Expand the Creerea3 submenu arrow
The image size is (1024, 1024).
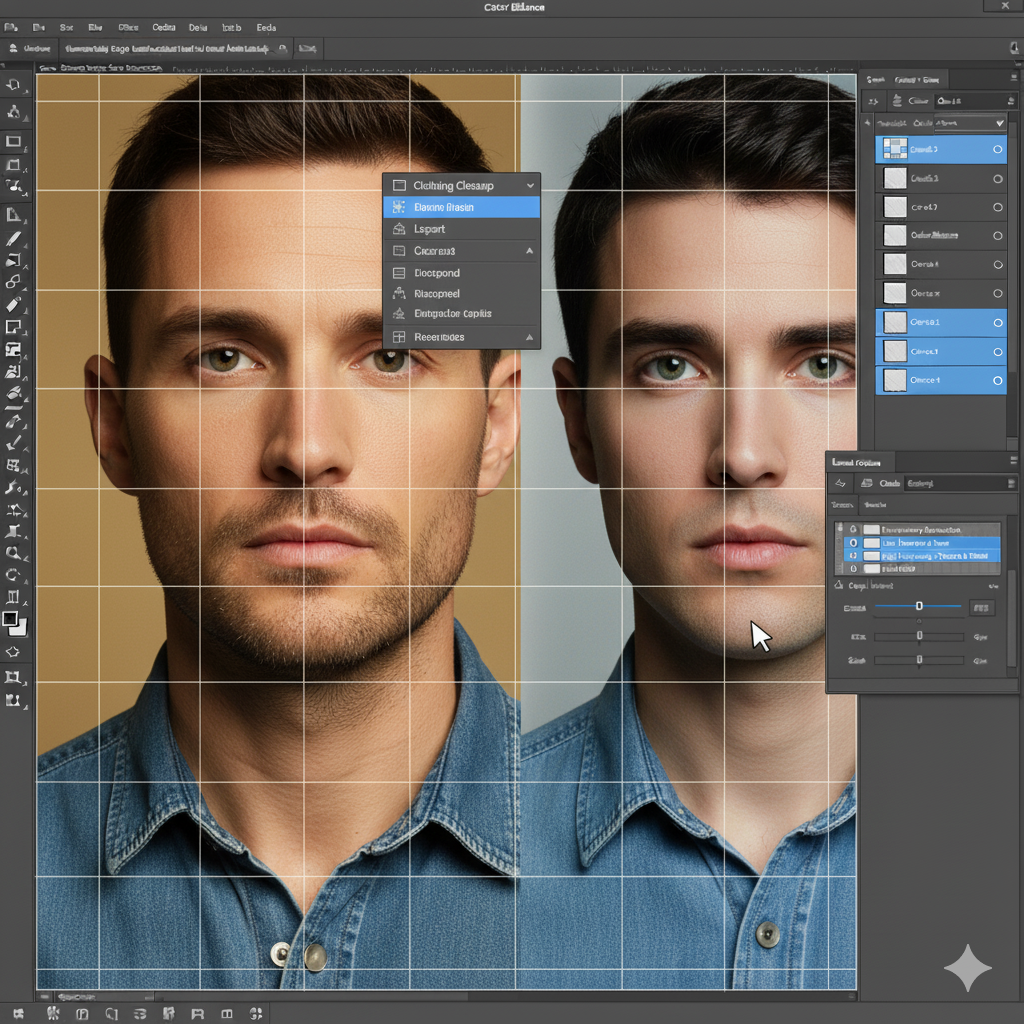tap(529, 251)
